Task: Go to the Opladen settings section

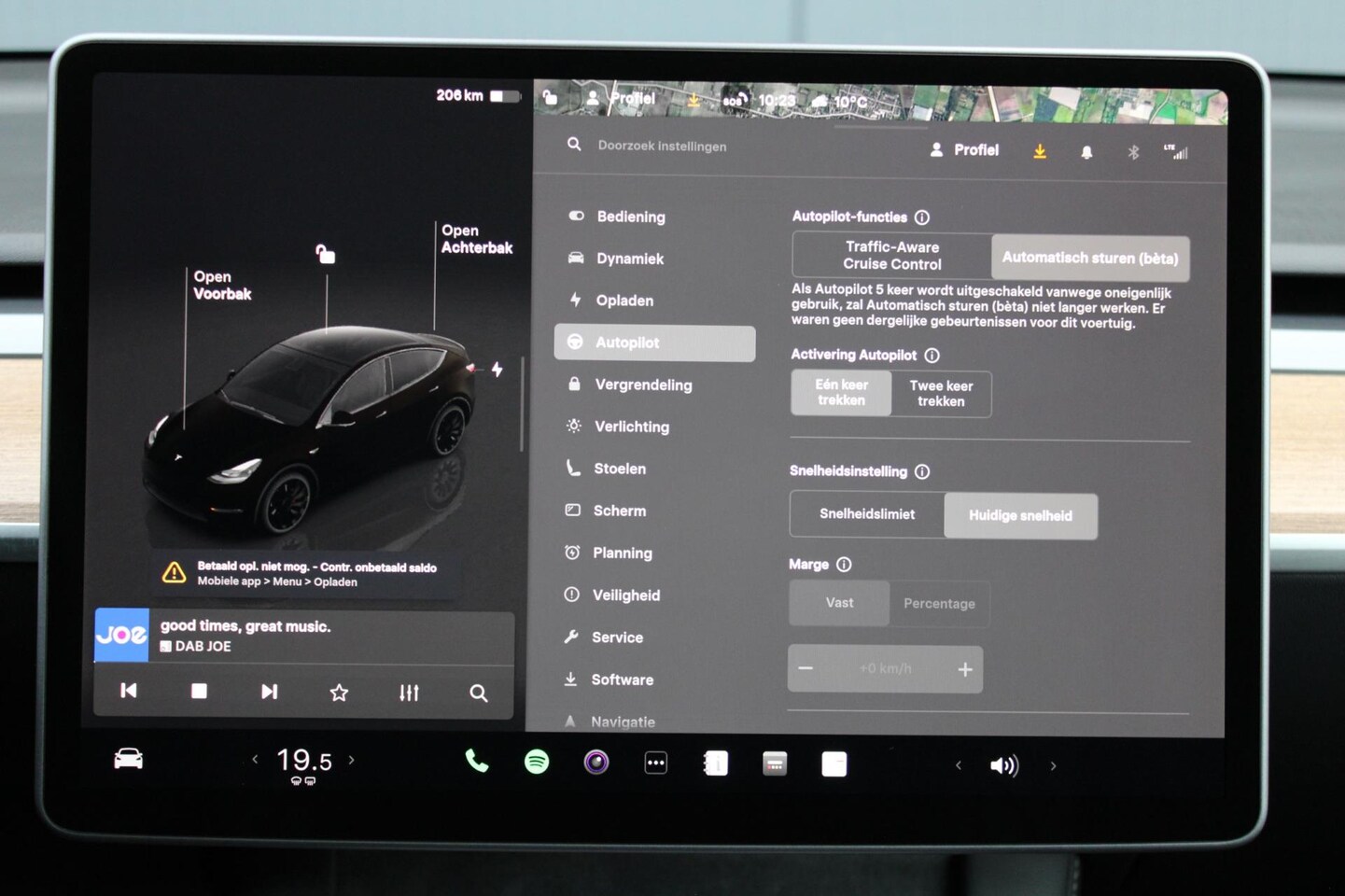Action: 624,301
